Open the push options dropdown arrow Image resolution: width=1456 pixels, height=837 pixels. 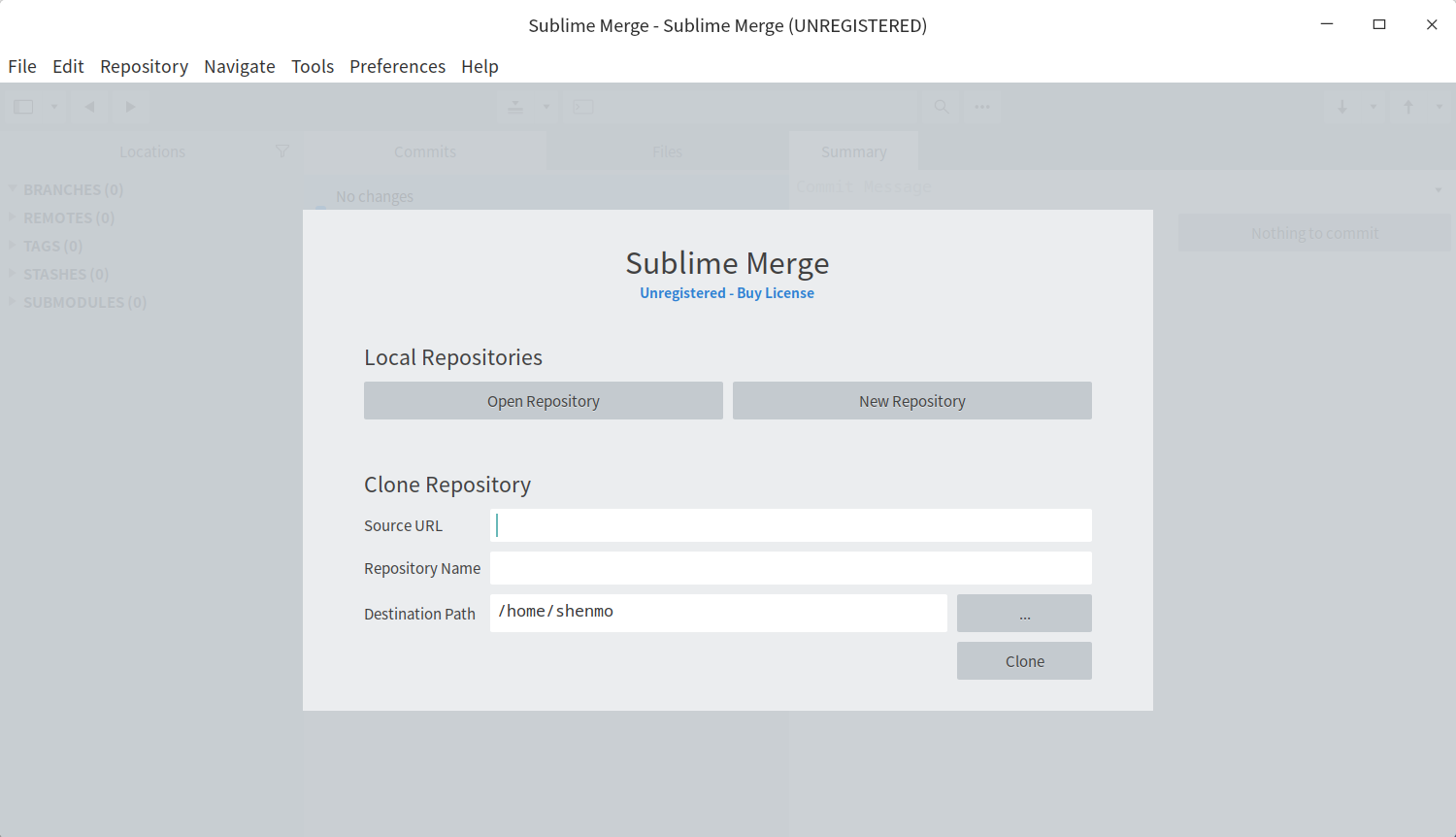point(1439,107)
